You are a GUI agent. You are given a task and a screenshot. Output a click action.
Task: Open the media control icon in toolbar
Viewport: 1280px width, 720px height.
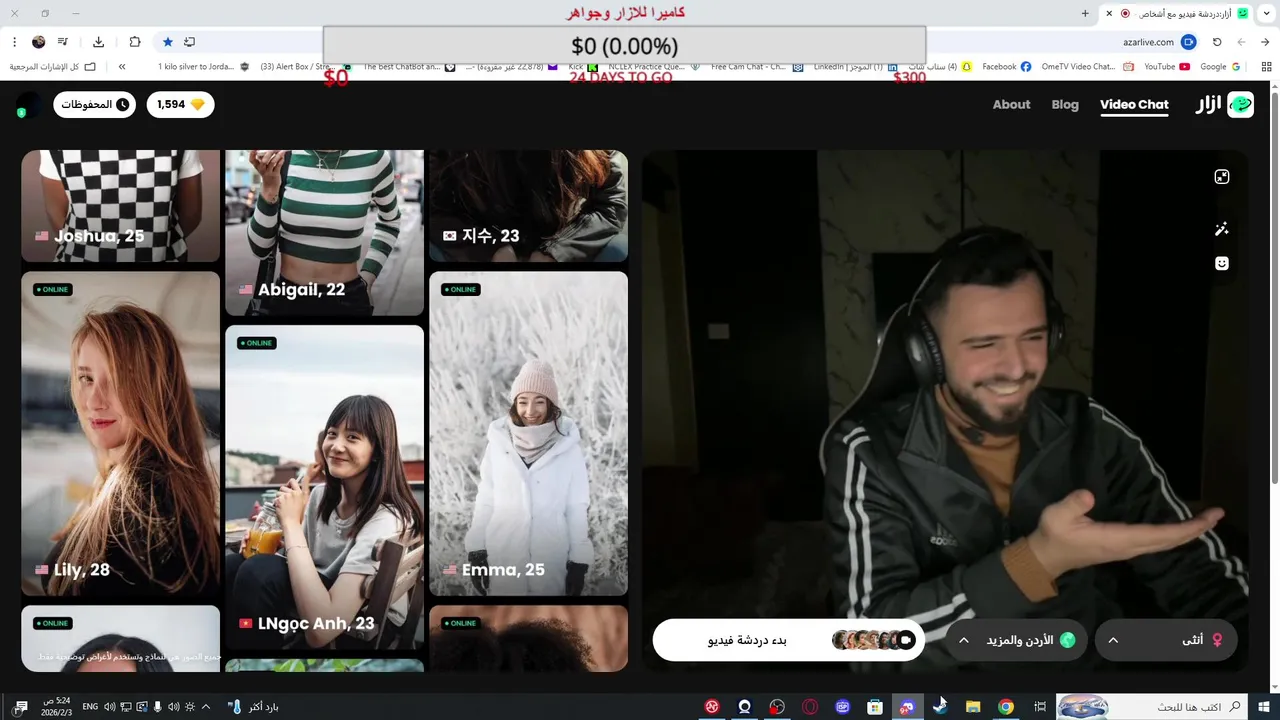click(x=63, y=42)
